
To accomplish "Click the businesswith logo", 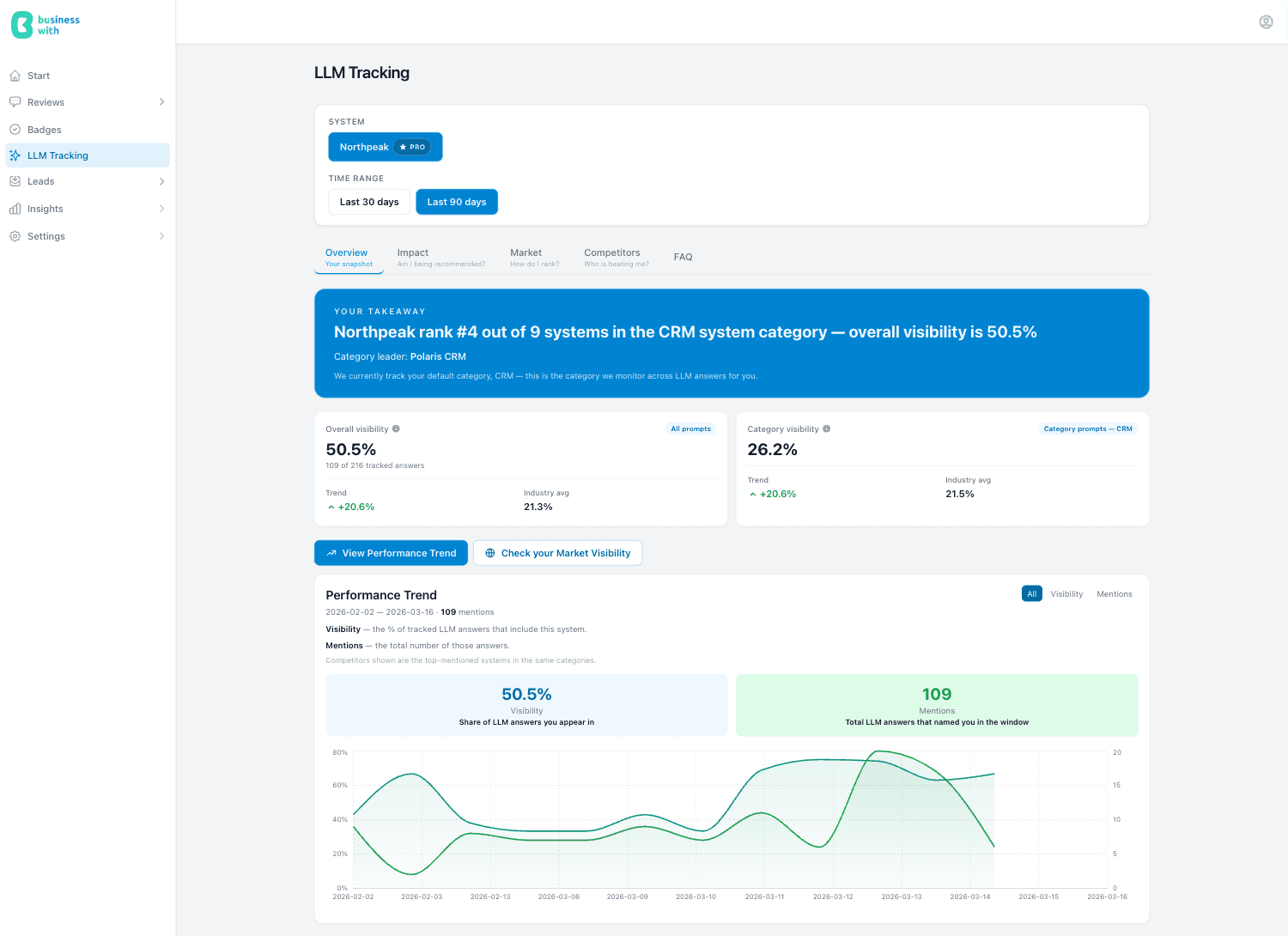I will coord(46,25).
